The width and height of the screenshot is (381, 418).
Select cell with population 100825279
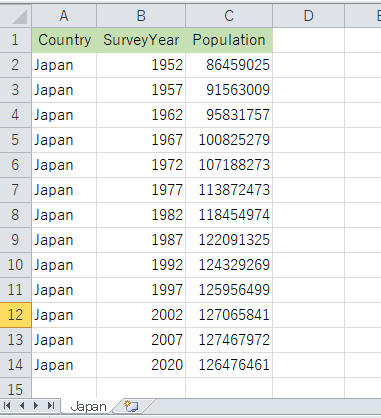pos(229,140)
